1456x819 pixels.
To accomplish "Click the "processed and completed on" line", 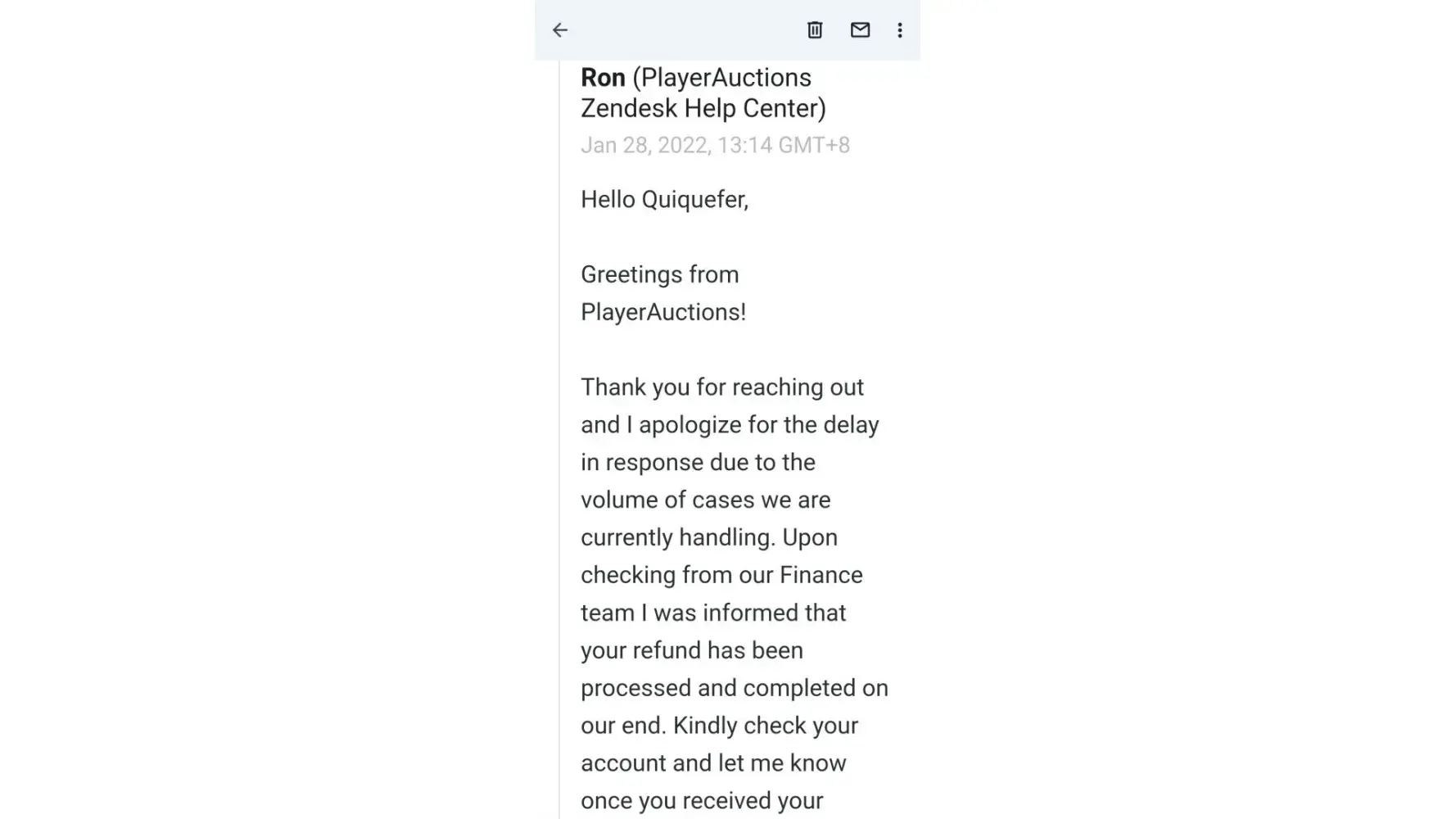I will coord(735,688).
